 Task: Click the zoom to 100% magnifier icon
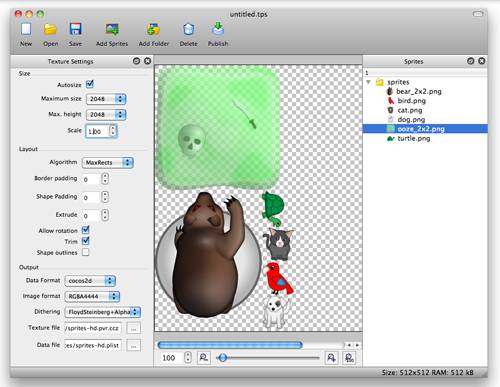(349, 358)
